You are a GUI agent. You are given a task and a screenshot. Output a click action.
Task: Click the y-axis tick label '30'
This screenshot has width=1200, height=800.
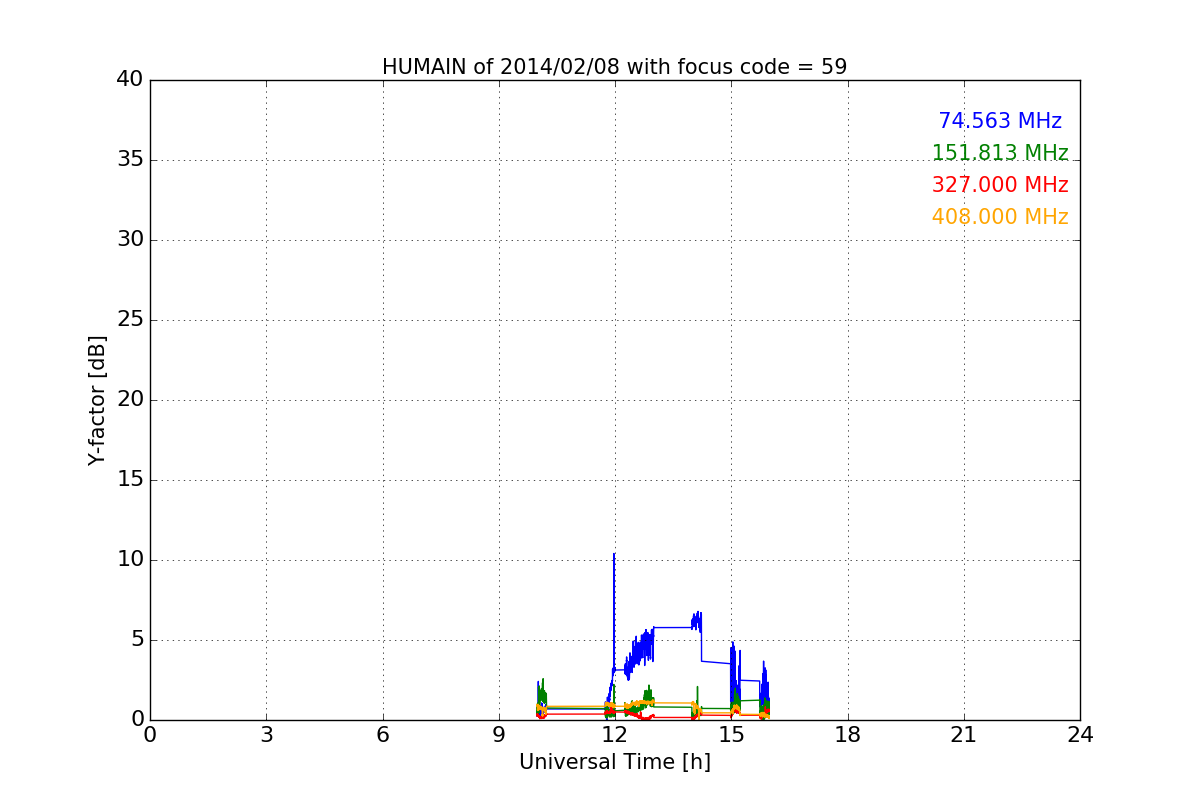[130, 240]
